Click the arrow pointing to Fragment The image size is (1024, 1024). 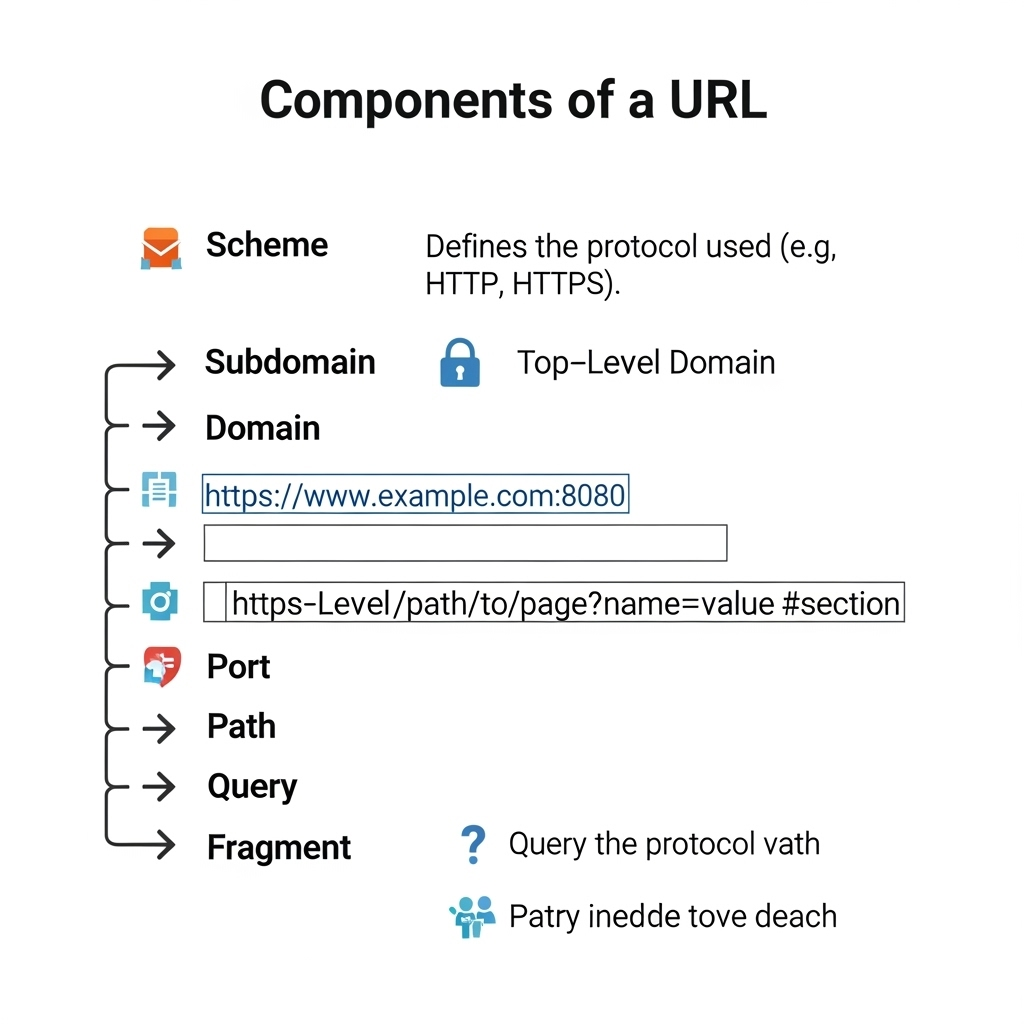tap(158, 846)
